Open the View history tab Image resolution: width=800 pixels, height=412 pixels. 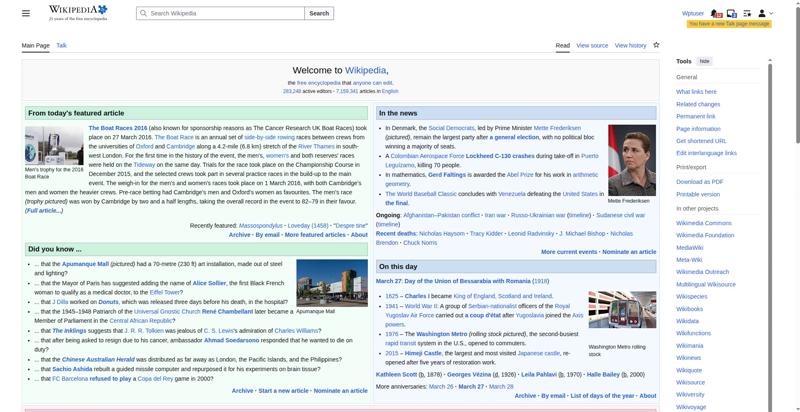point(630,45)
